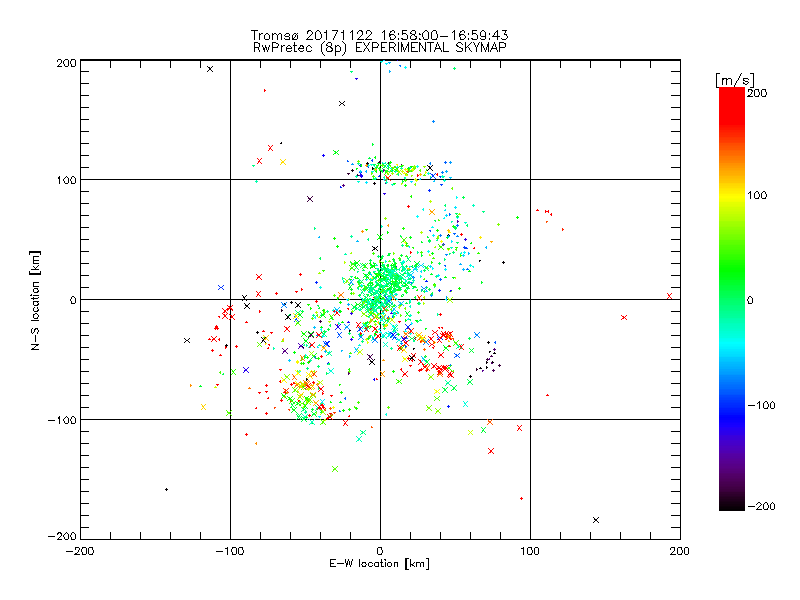Click the title 'Tromsø 20171122 16:58:00-16:59:43'
Screen dimensions: 800x600
[x=379, y=35]
